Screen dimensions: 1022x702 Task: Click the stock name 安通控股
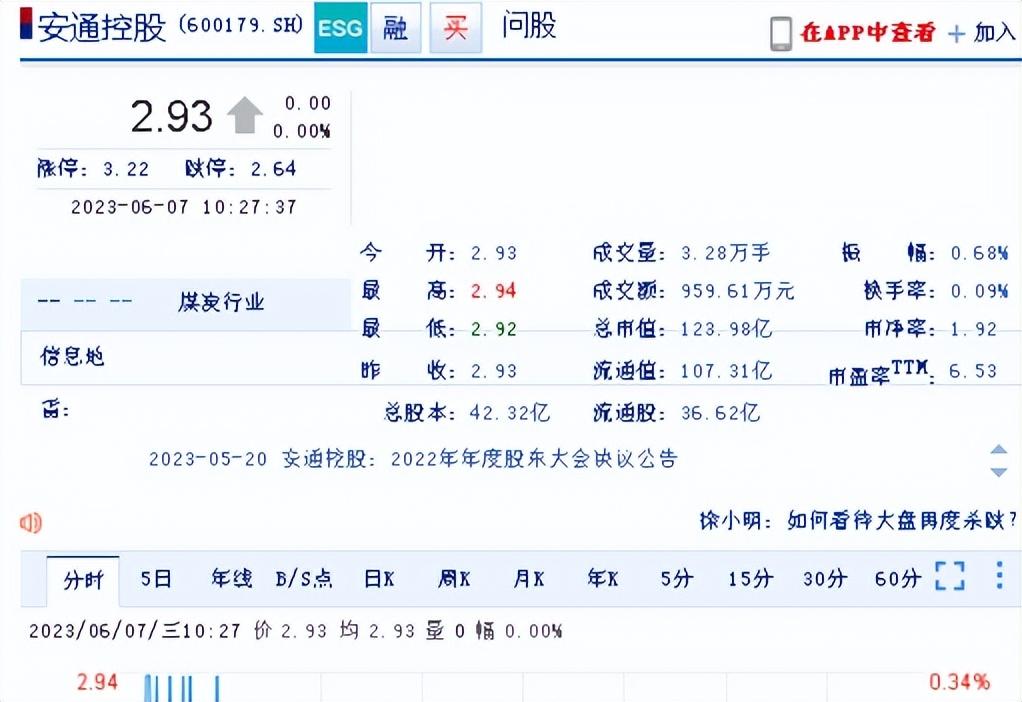102,28
